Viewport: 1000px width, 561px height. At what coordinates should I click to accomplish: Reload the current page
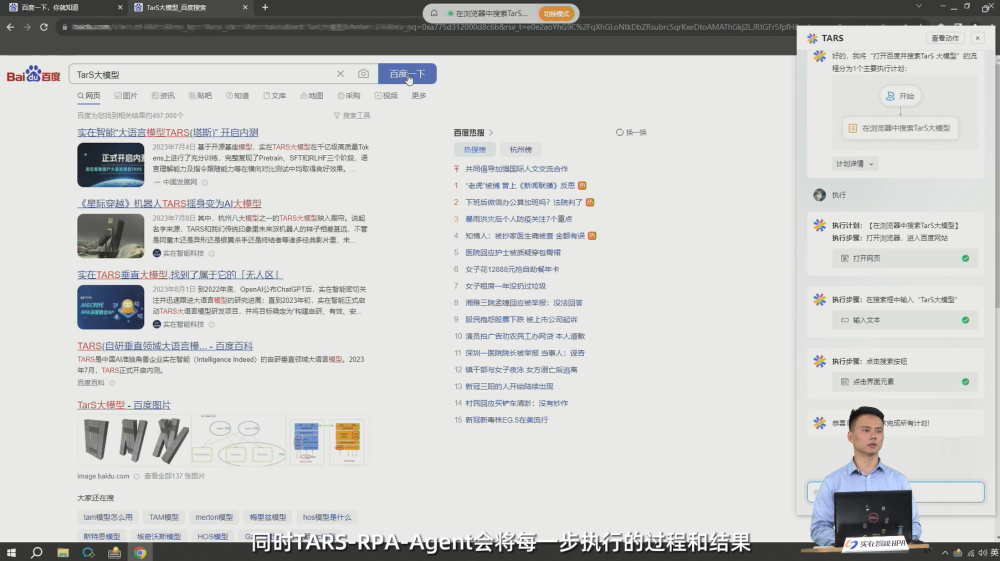coord(43,27)
